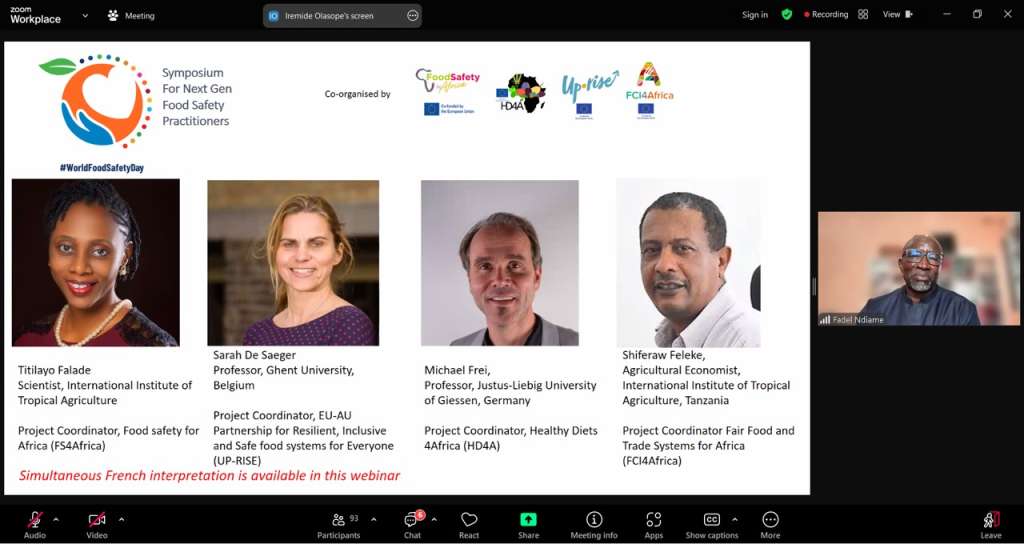1024x544 pixels.
Task: Click the Sign in link
Action: coord(755,14)
